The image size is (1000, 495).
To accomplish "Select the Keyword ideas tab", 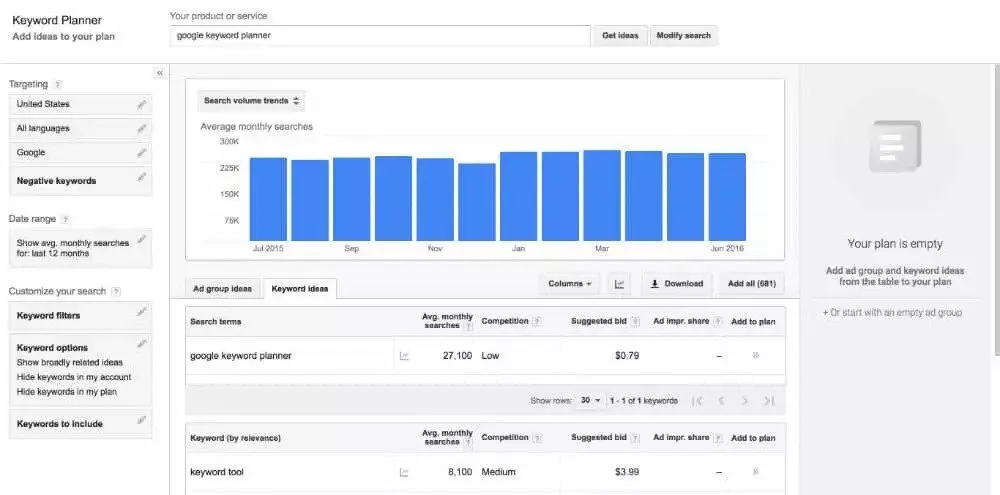I will click(300, 289).
